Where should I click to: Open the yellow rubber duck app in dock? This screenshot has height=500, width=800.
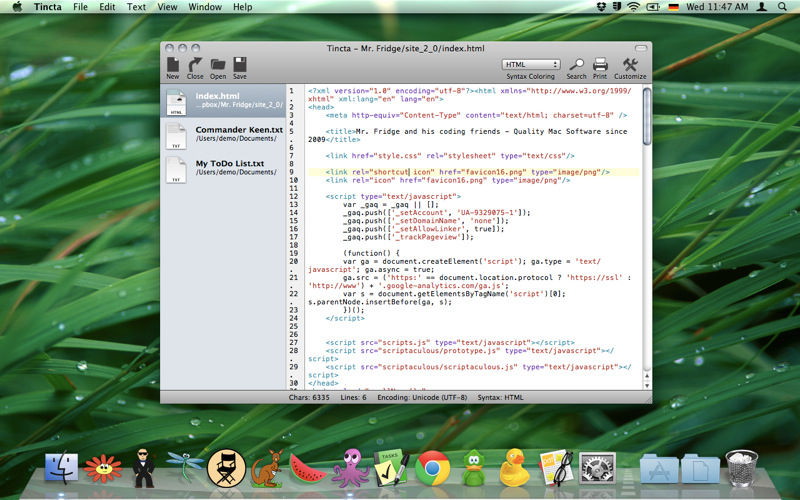coord(514,467)
